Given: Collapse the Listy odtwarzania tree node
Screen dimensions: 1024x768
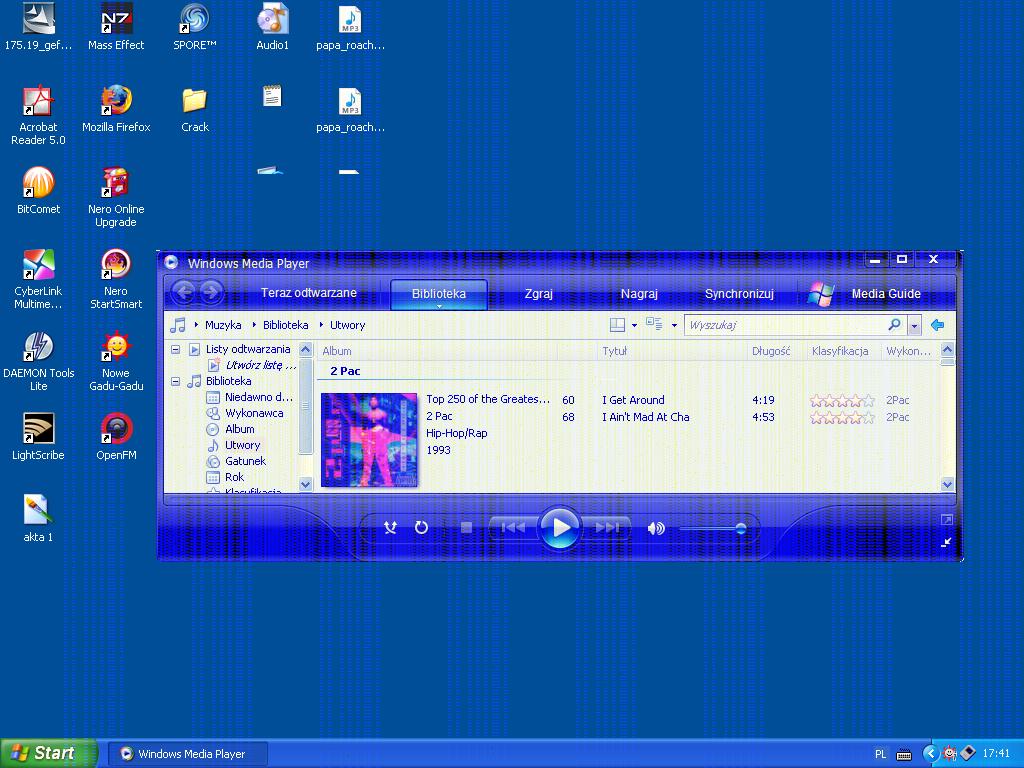Looking at the screenshot, I should coord(175,349).
